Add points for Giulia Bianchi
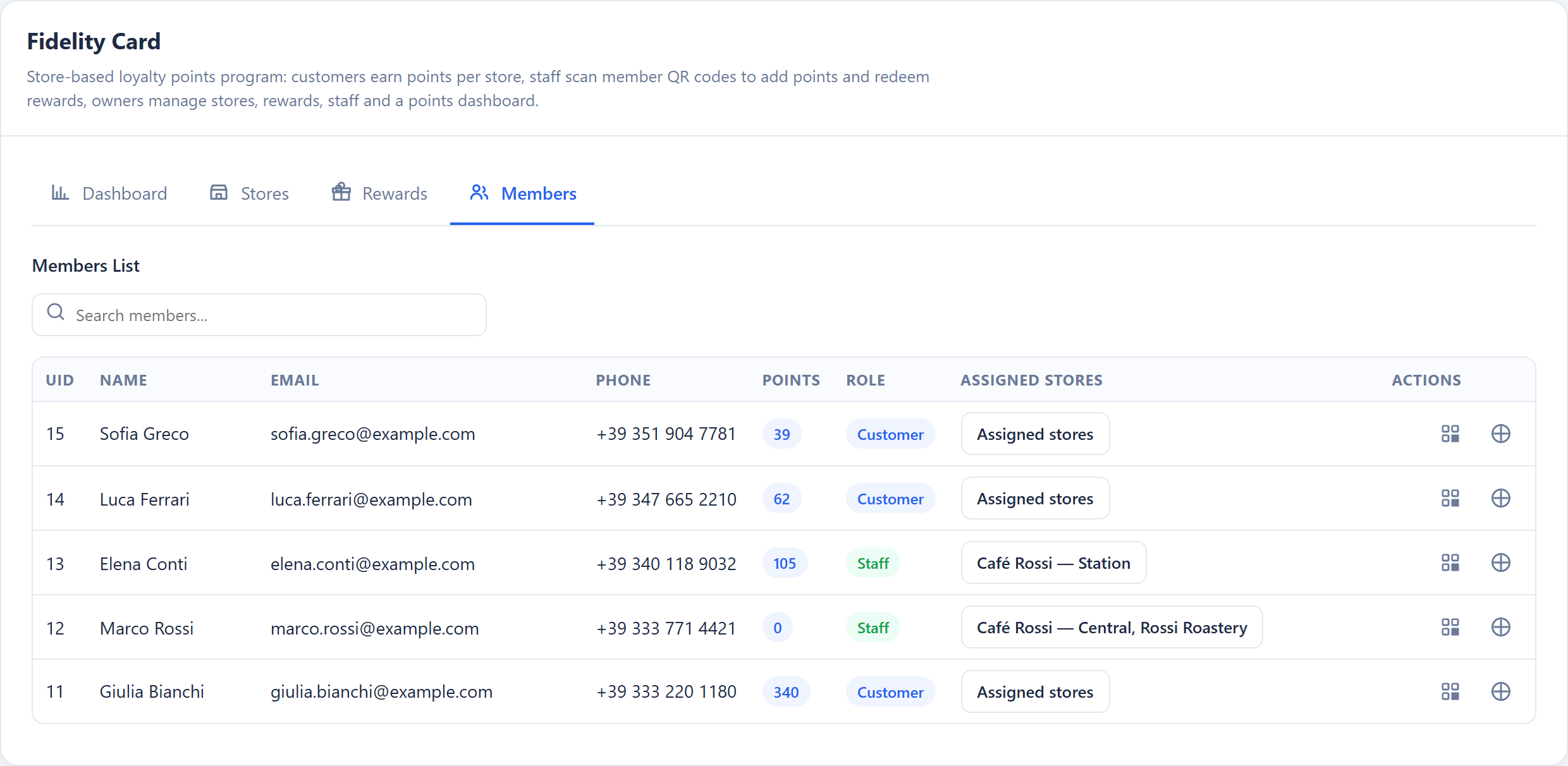The image size is (1568, 766). click(1500, 691)
